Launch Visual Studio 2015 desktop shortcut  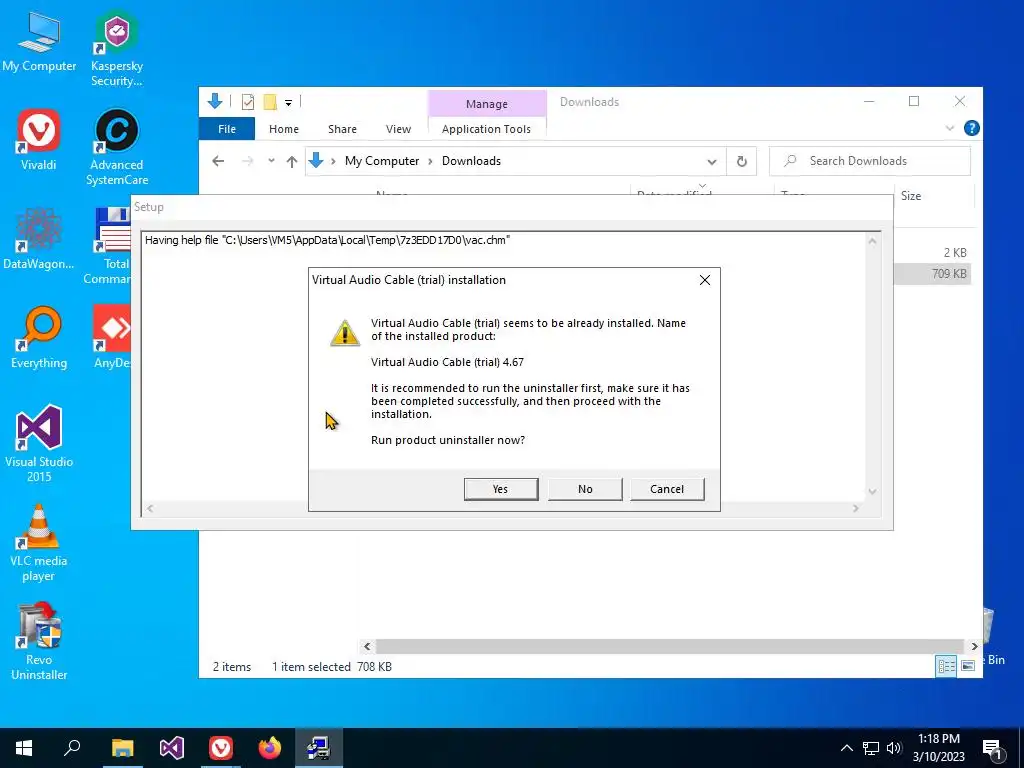(x=39, y=443)
